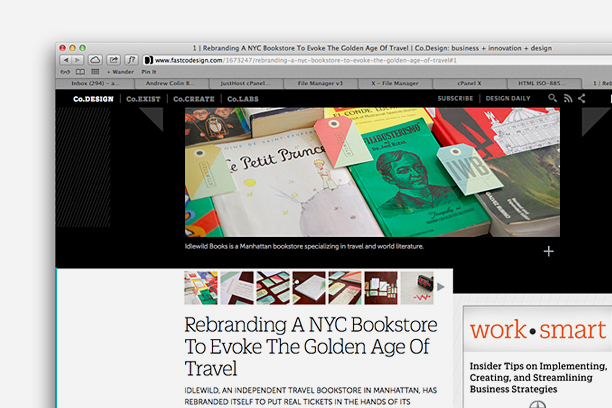Click the SUBSCRIBE link
The image size is (612, 408).
pyautogui.click(x=455, y=99)
